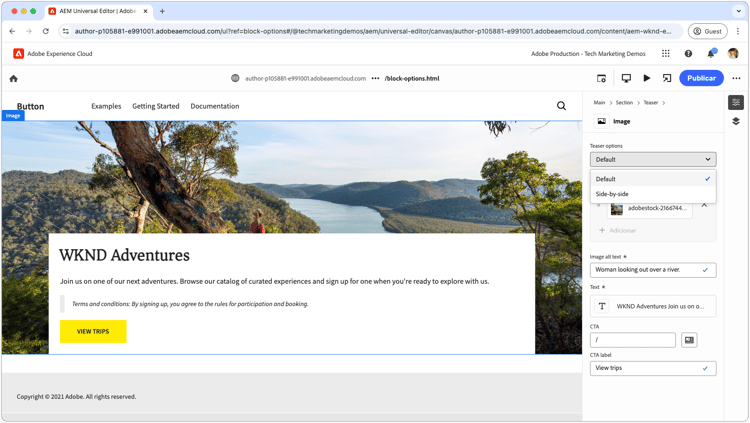Click the Copyright 2021 Adobe footer text
The width and height of the screenshot is (750, 423).
76,397
